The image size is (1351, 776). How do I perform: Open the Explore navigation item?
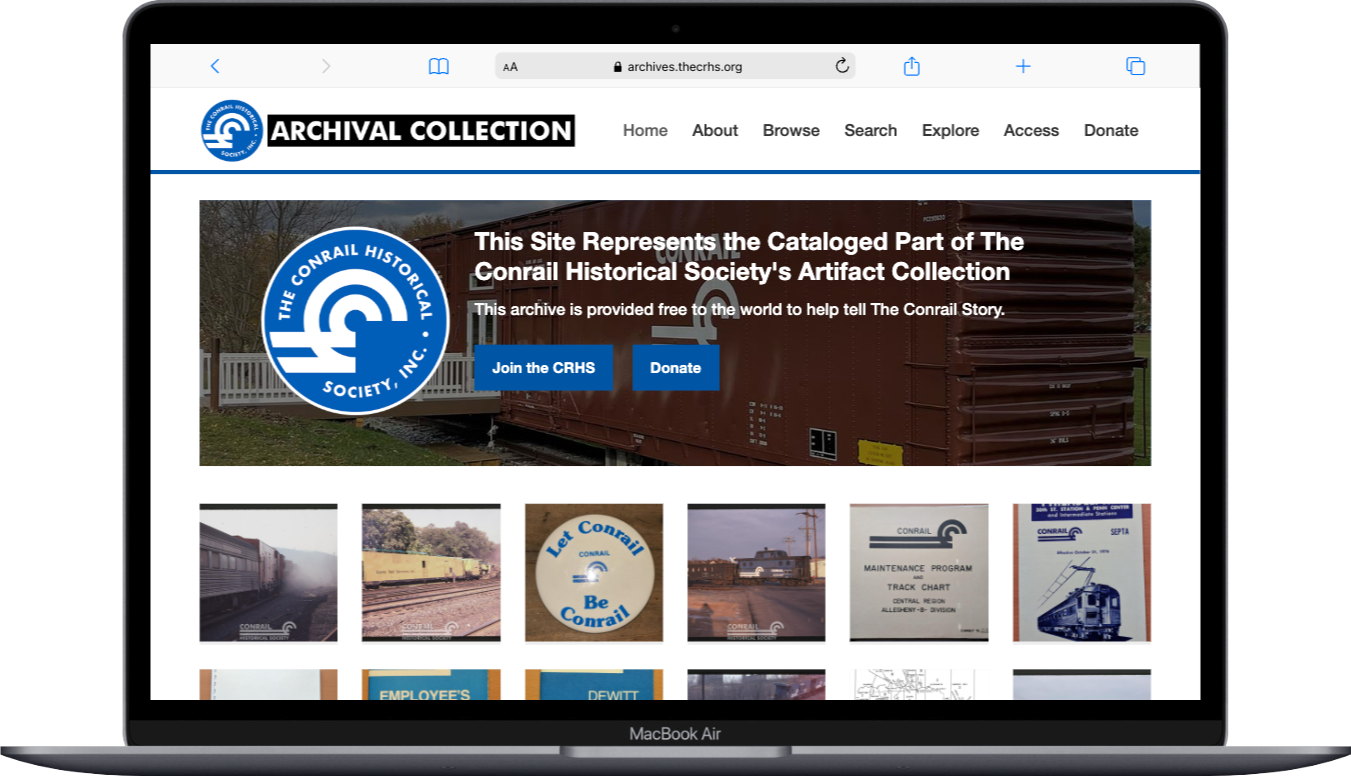pos(950,130)
